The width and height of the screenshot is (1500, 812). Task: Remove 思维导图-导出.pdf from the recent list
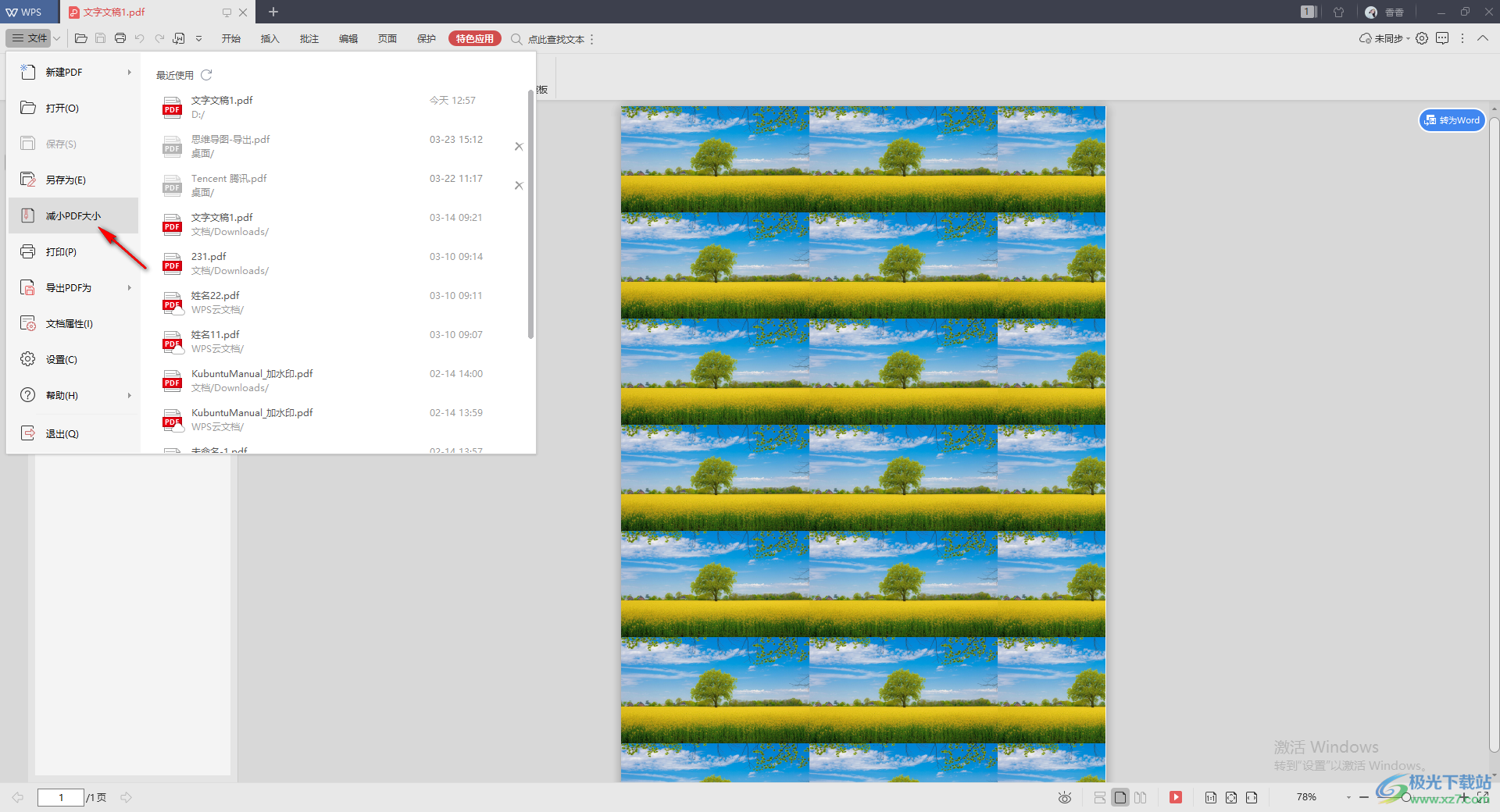[519, 146]
